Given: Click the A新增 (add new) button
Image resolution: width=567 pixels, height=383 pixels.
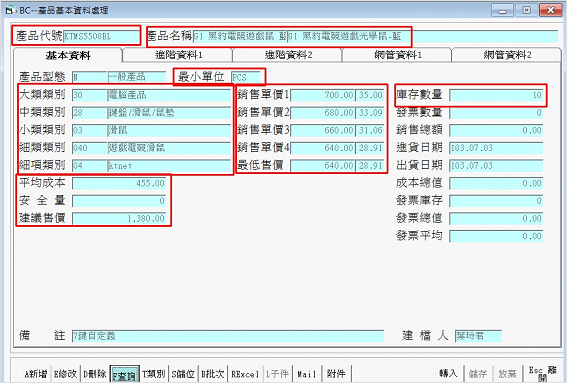Looking at the screenshot, I should click(x=36, y=374).
